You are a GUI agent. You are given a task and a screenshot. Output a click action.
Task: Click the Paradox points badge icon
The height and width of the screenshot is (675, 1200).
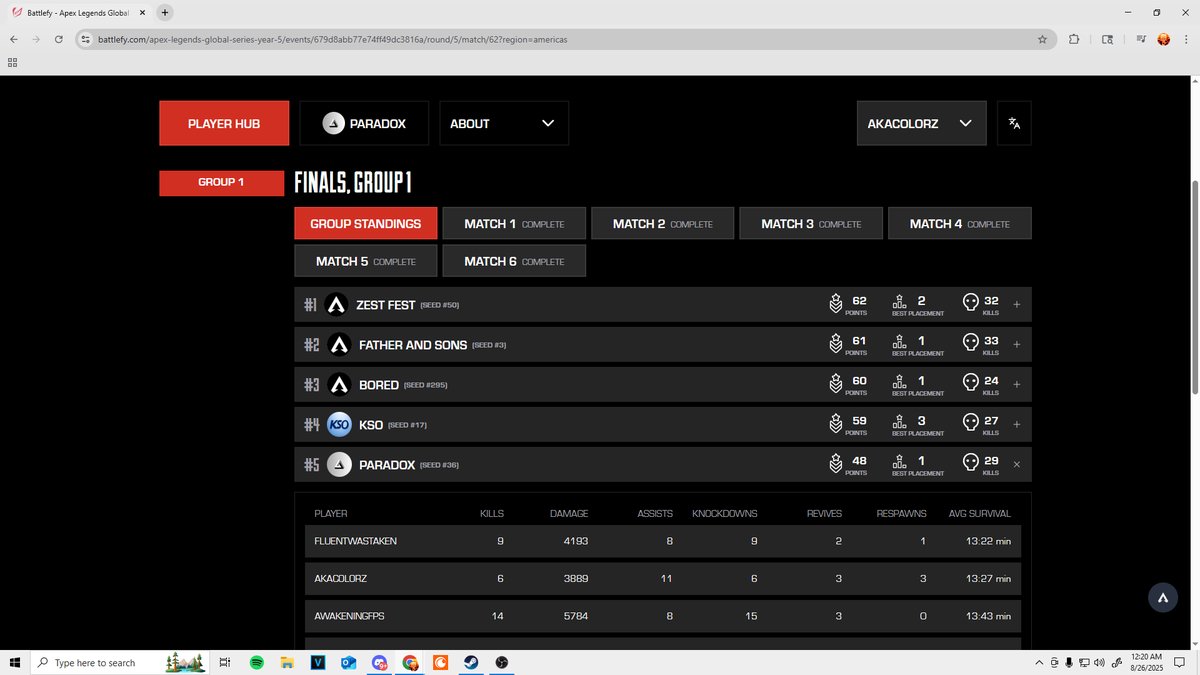click(837, 464)
